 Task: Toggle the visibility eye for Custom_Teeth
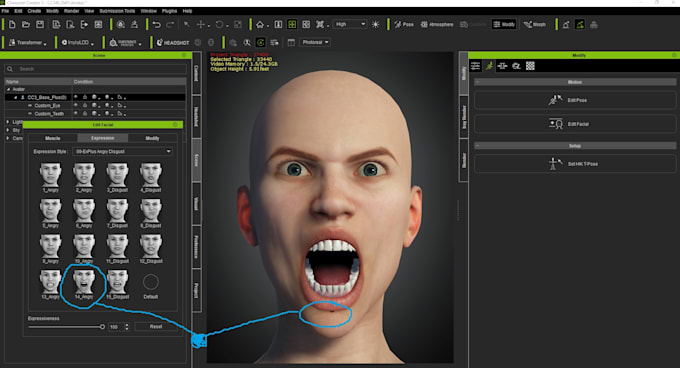[x=76, y=114]
